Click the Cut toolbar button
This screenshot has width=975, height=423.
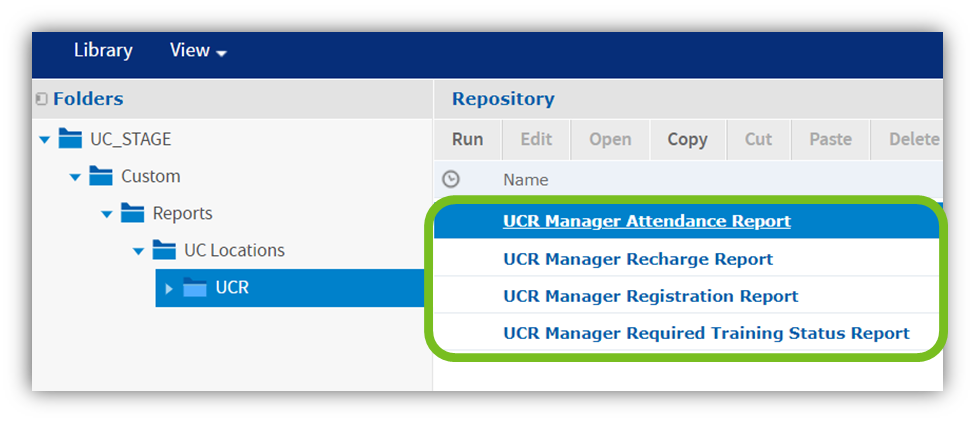coord(758,139)
